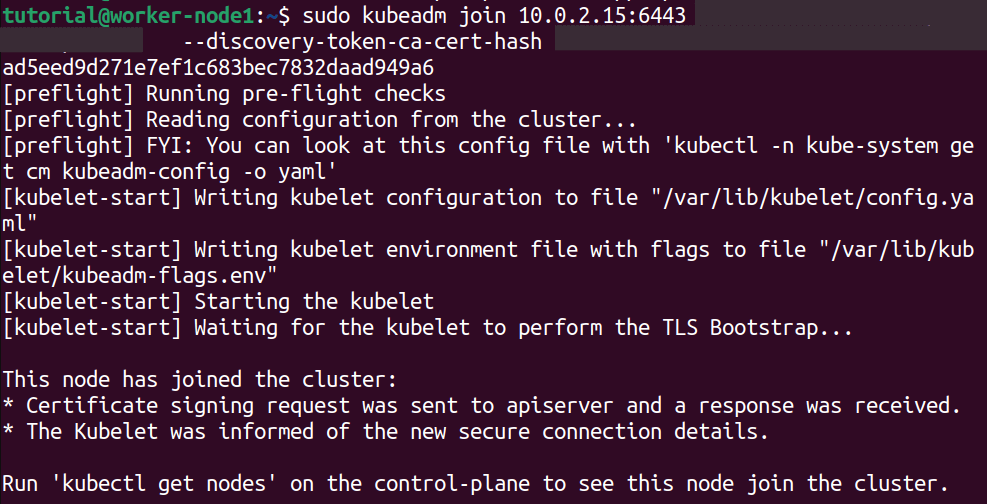Click the tutorial@worker-node1 prompt text
This screenshot has height=504, width=987.
[130, 14]
